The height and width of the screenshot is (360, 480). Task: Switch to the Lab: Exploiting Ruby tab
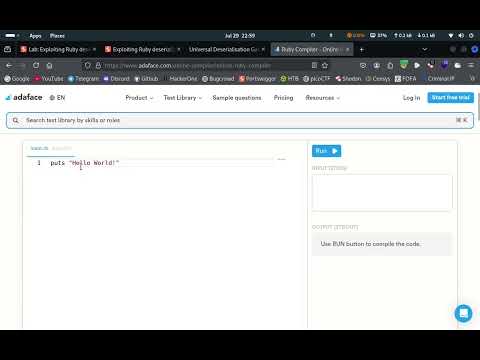58,50
